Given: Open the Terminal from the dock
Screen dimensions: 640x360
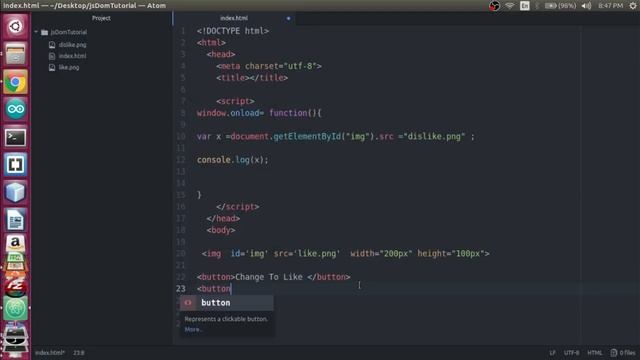Looking at the screenshot, I should (16, 137).
